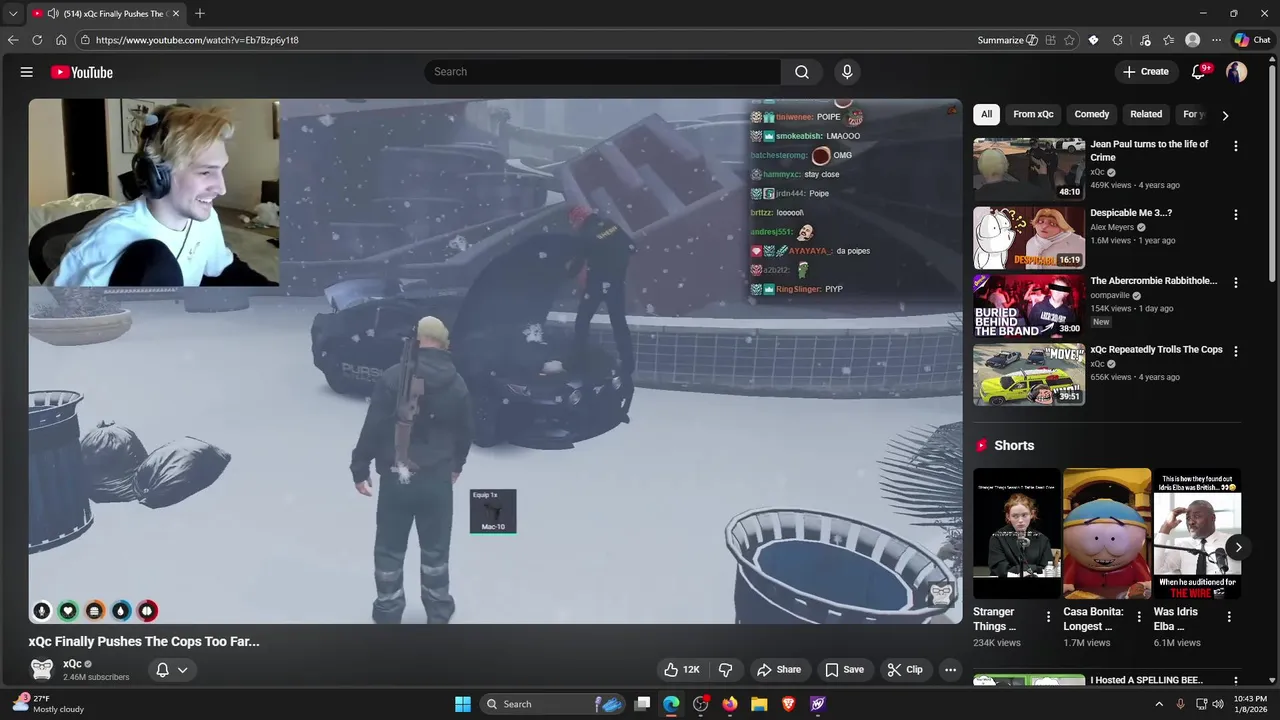The height and width of the screenshot is (720, 1280).
Task: Open YouTube notifications bell
Action: [1199, 72]
